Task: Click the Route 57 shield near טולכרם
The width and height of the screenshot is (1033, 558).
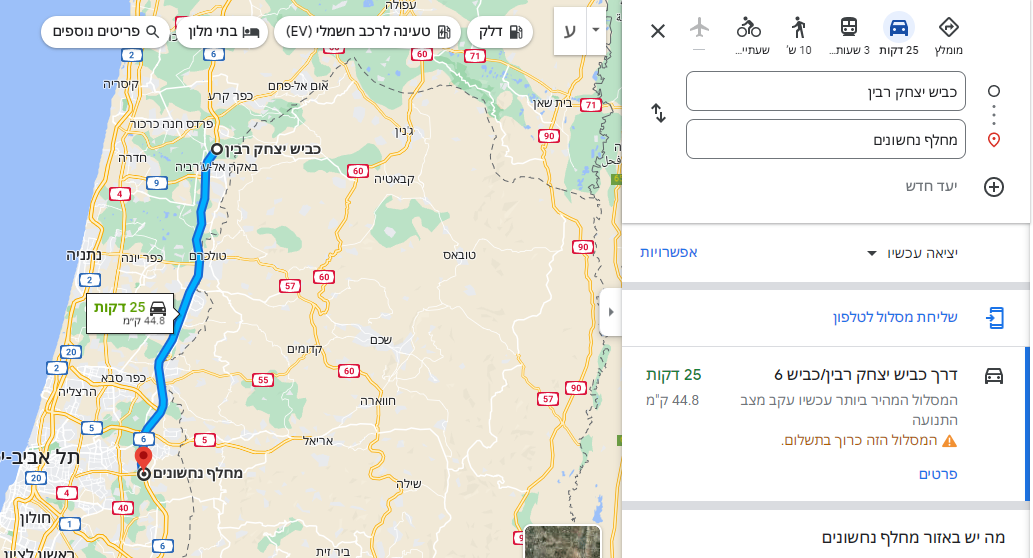Action: (290, 286)
